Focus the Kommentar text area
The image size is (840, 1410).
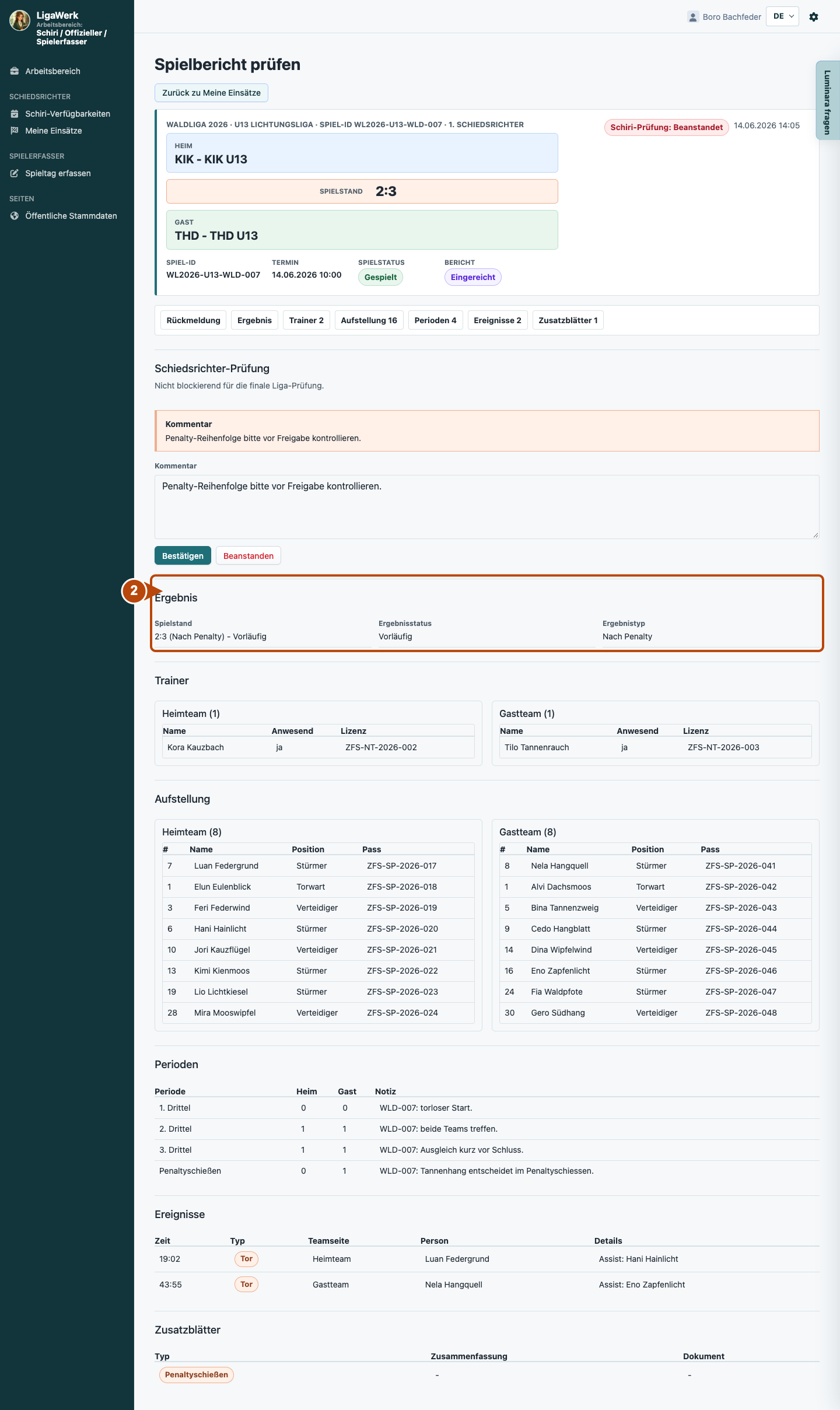[x=487, y=507]
